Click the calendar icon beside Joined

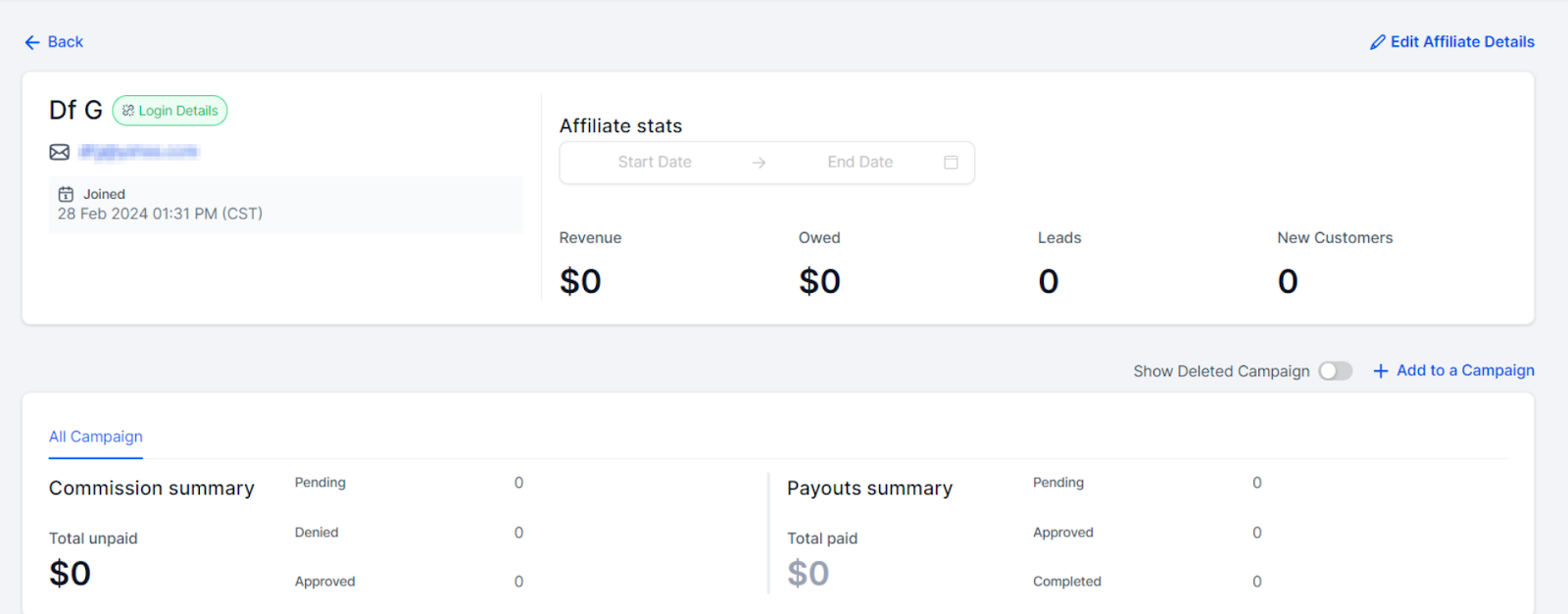(x=66, y=194)
